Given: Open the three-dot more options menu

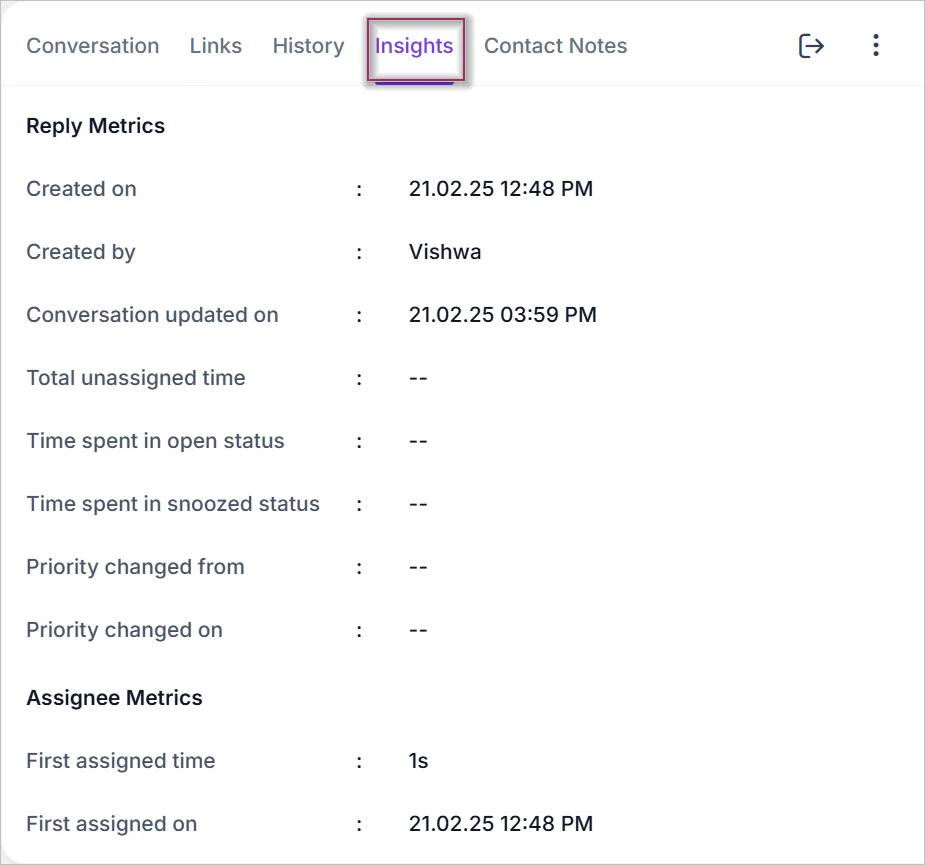Looking at the screenshot, I should click(876, 45).
